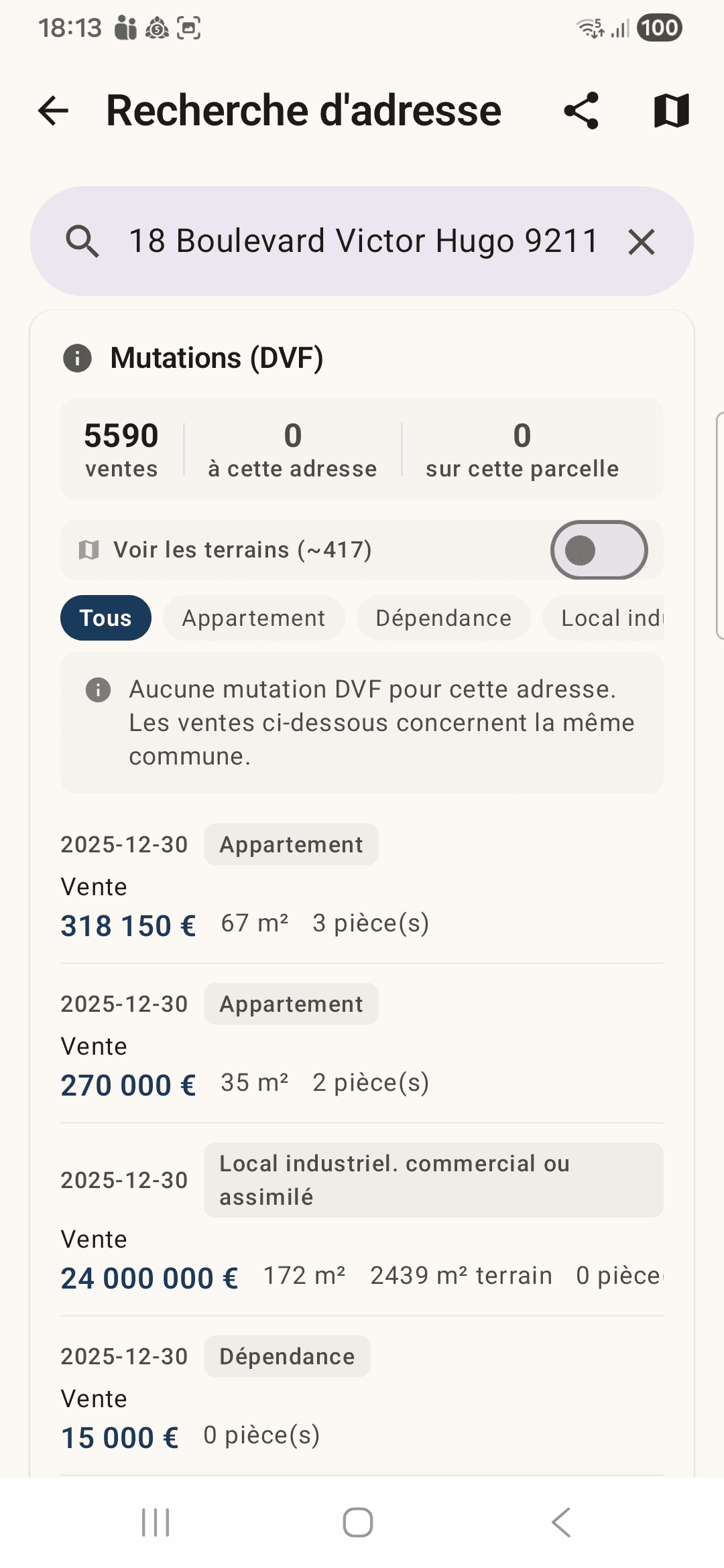Image resolution: width=724 pixels, height=1568 pixels.
Task: Open Android recent apps button
Action: pyautogui.click(x=156, y=1522)
